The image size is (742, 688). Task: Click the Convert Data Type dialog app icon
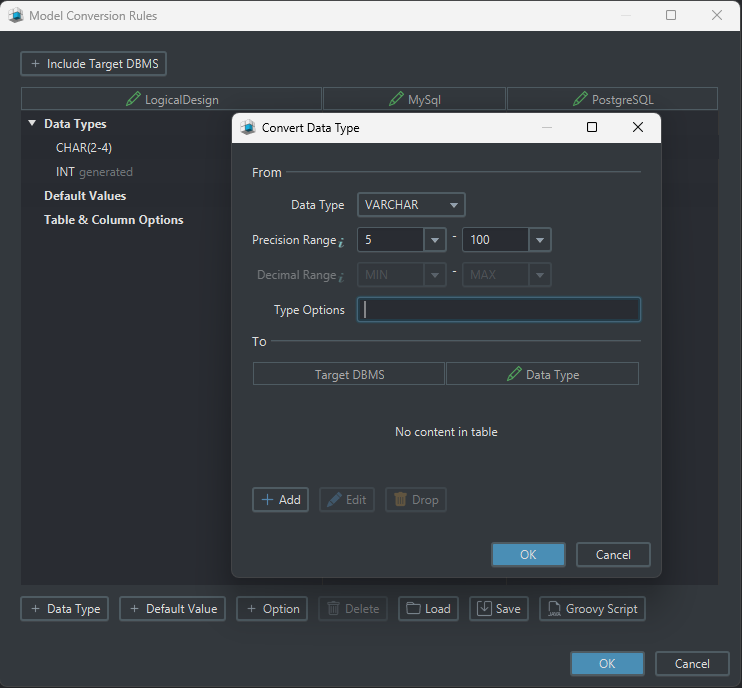point(248,128)
